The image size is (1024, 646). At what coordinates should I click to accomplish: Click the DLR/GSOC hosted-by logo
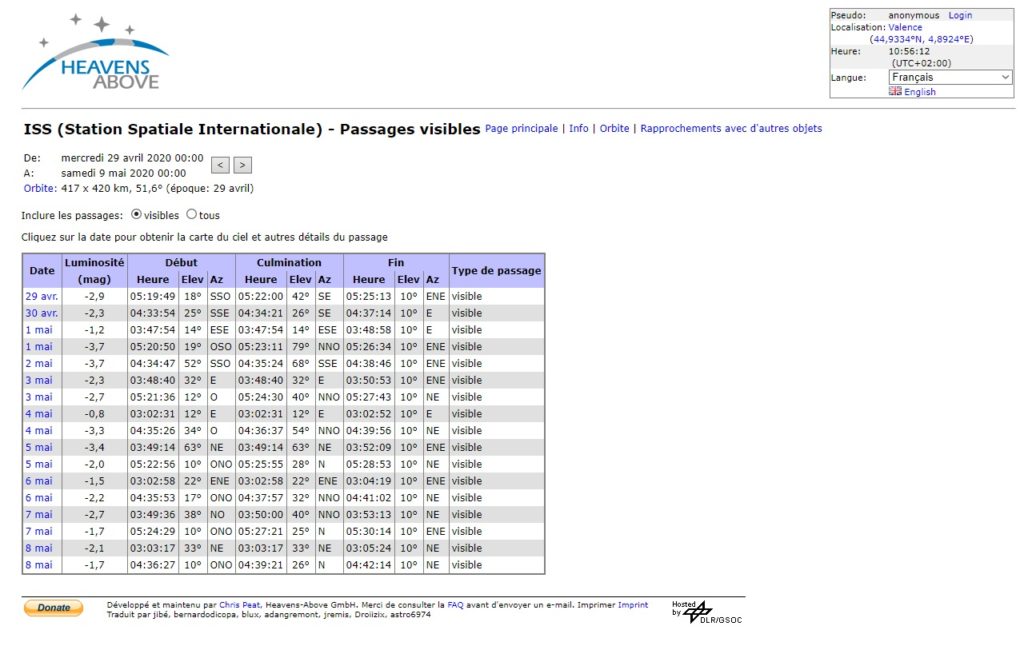coord(706,612)
